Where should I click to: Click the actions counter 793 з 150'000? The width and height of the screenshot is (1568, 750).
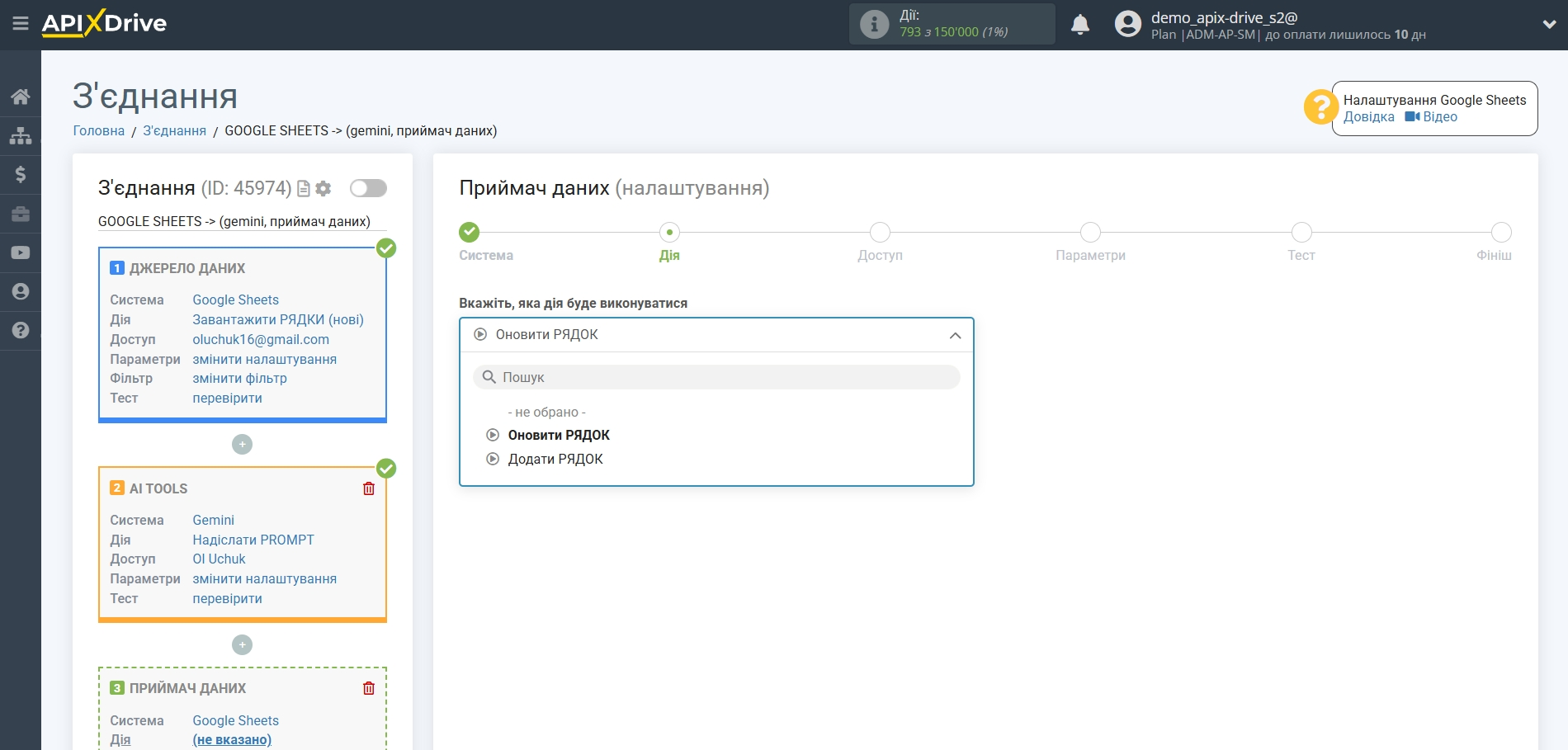[x=953, y=32]
